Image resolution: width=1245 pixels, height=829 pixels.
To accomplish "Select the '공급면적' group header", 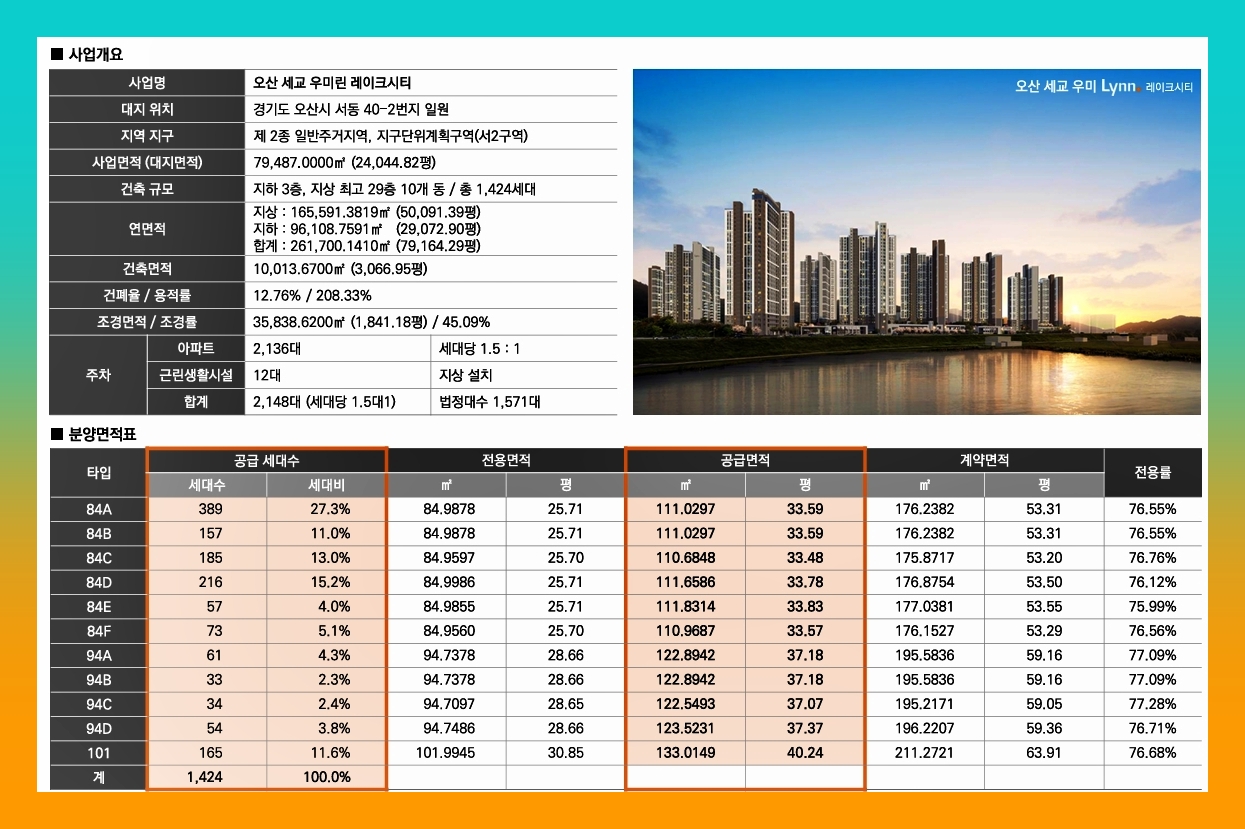I will coord(745,460).
